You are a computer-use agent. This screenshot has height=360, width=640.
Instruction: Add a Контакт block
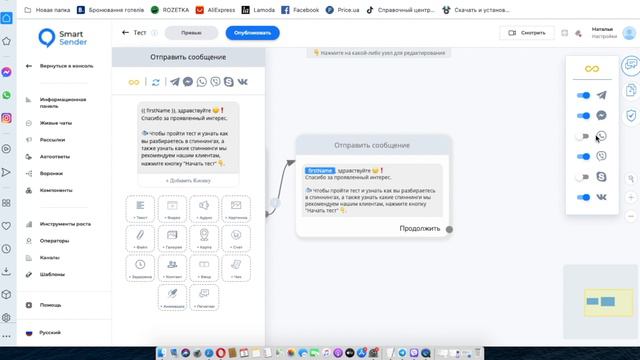click(172, 268)
